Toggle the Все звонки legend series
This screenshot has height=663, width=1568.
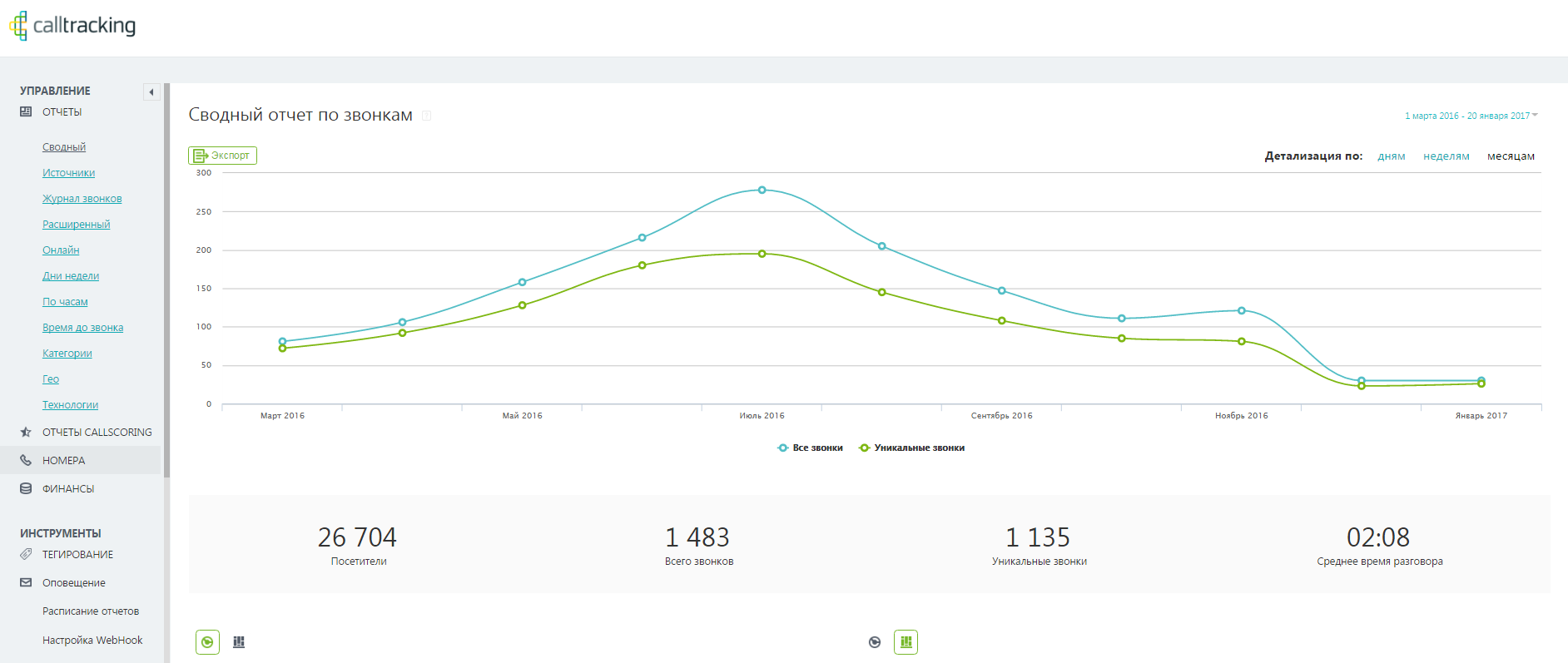810,448
